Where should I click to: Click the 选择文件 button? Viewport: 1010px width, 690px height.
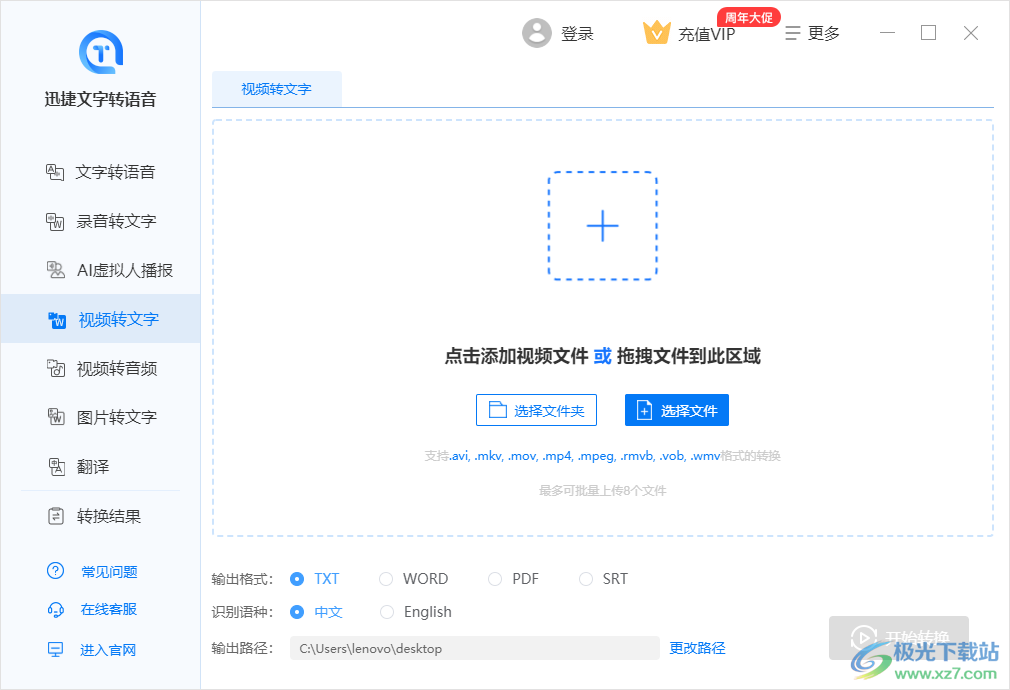(676, 410)
